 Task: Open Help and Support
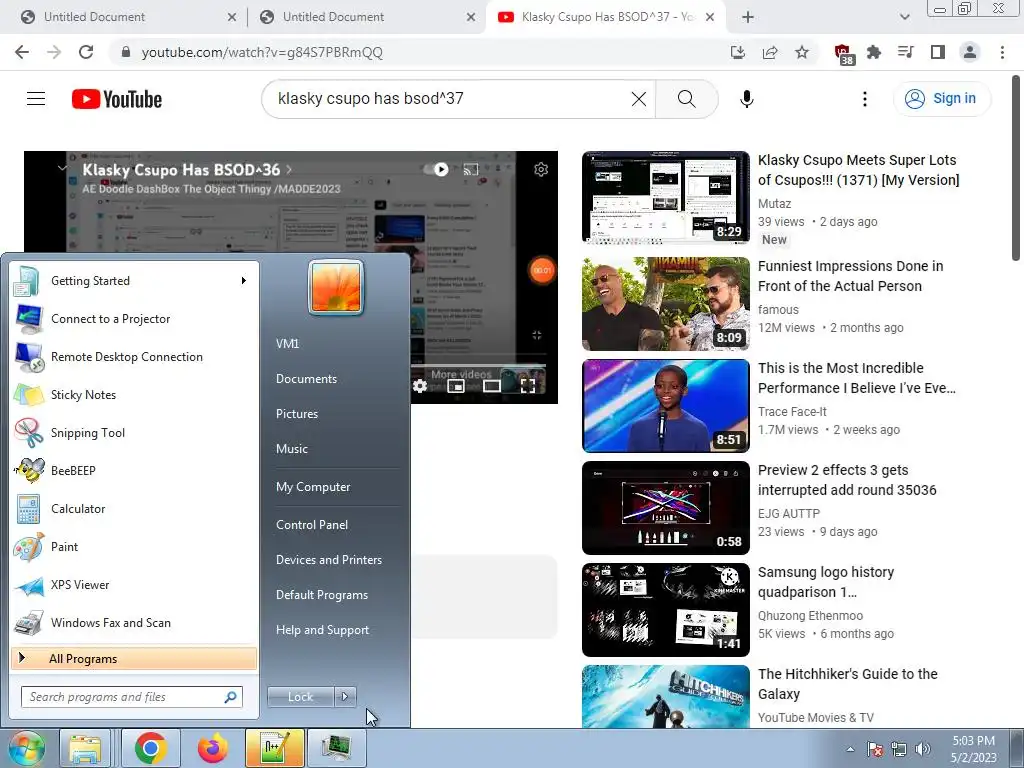[x=322, y=630]
